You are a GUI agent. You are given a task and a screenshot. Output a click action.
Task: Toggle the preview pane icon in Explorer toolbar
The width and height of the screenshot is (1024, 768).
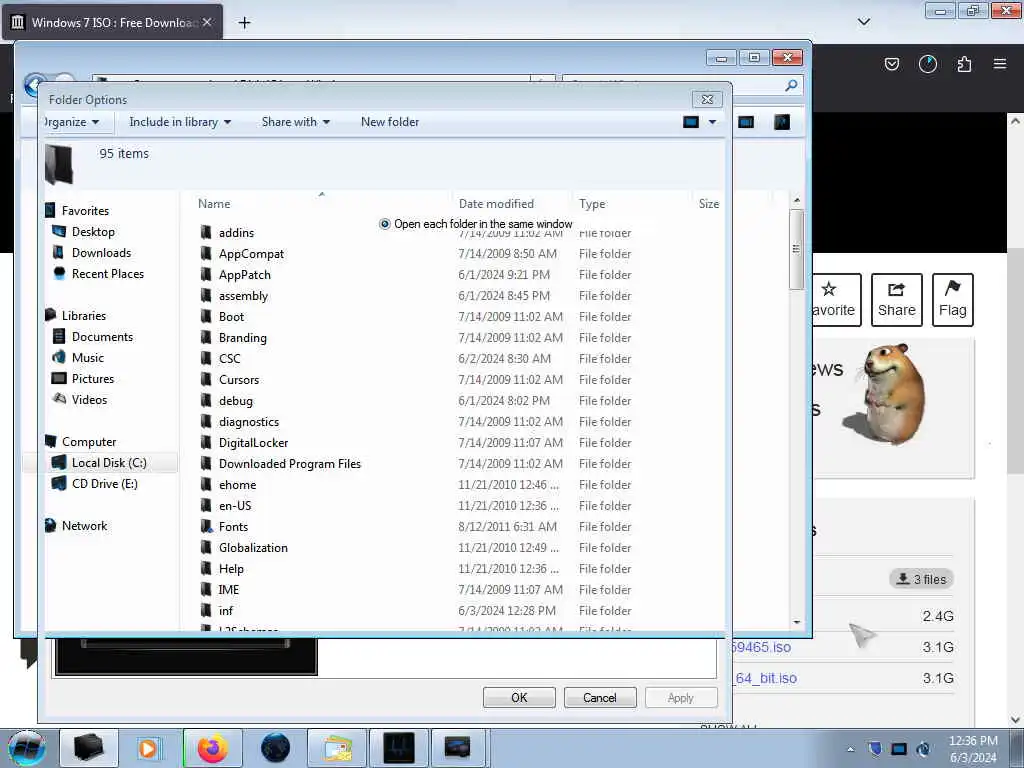[x=746, y=122]
